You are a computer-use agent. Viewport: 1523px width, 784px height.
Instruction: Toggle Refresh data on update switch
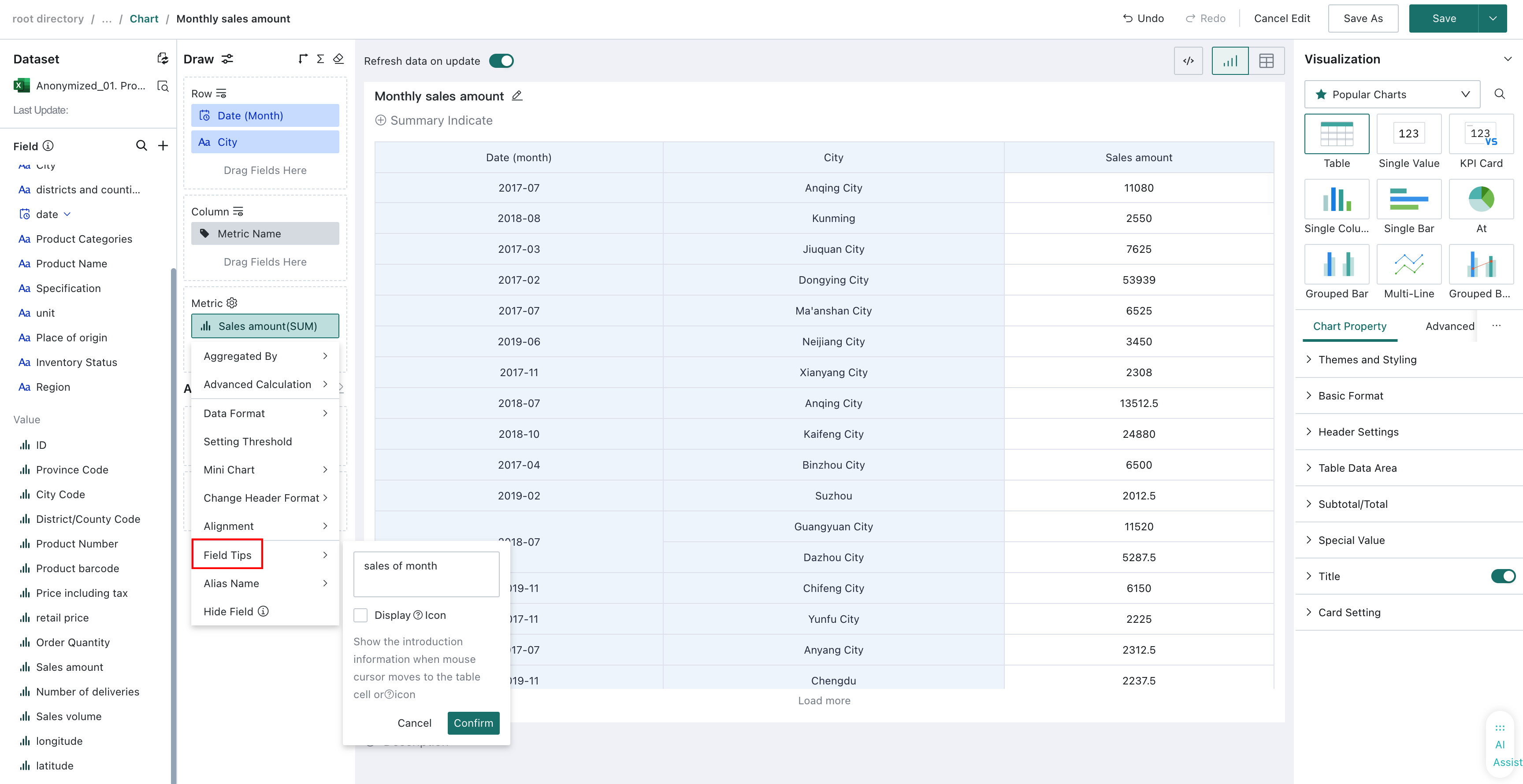click(x=501, y=61)
